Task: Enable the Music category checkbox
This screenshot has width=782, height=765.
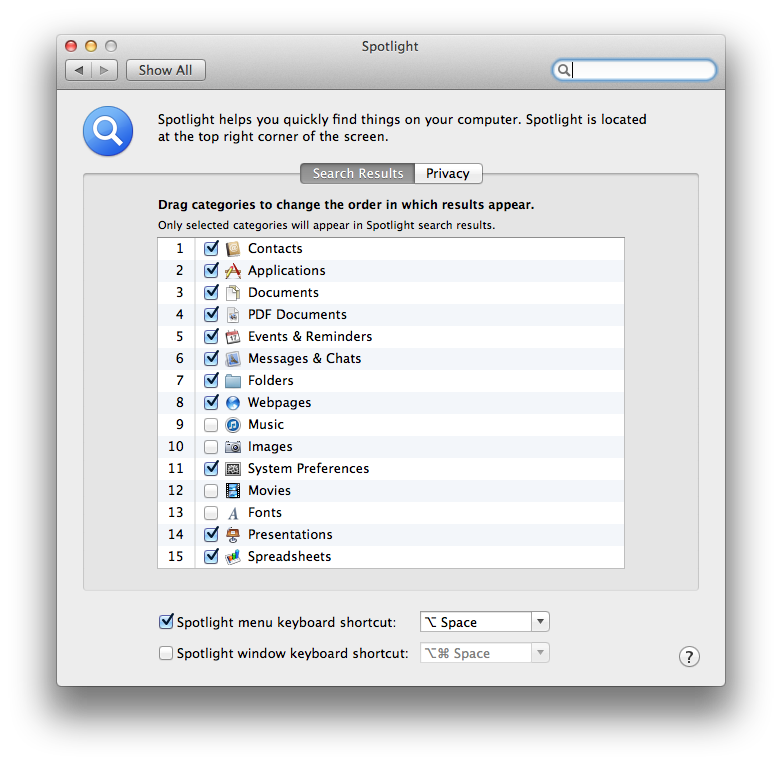Action: coord(211,425)
